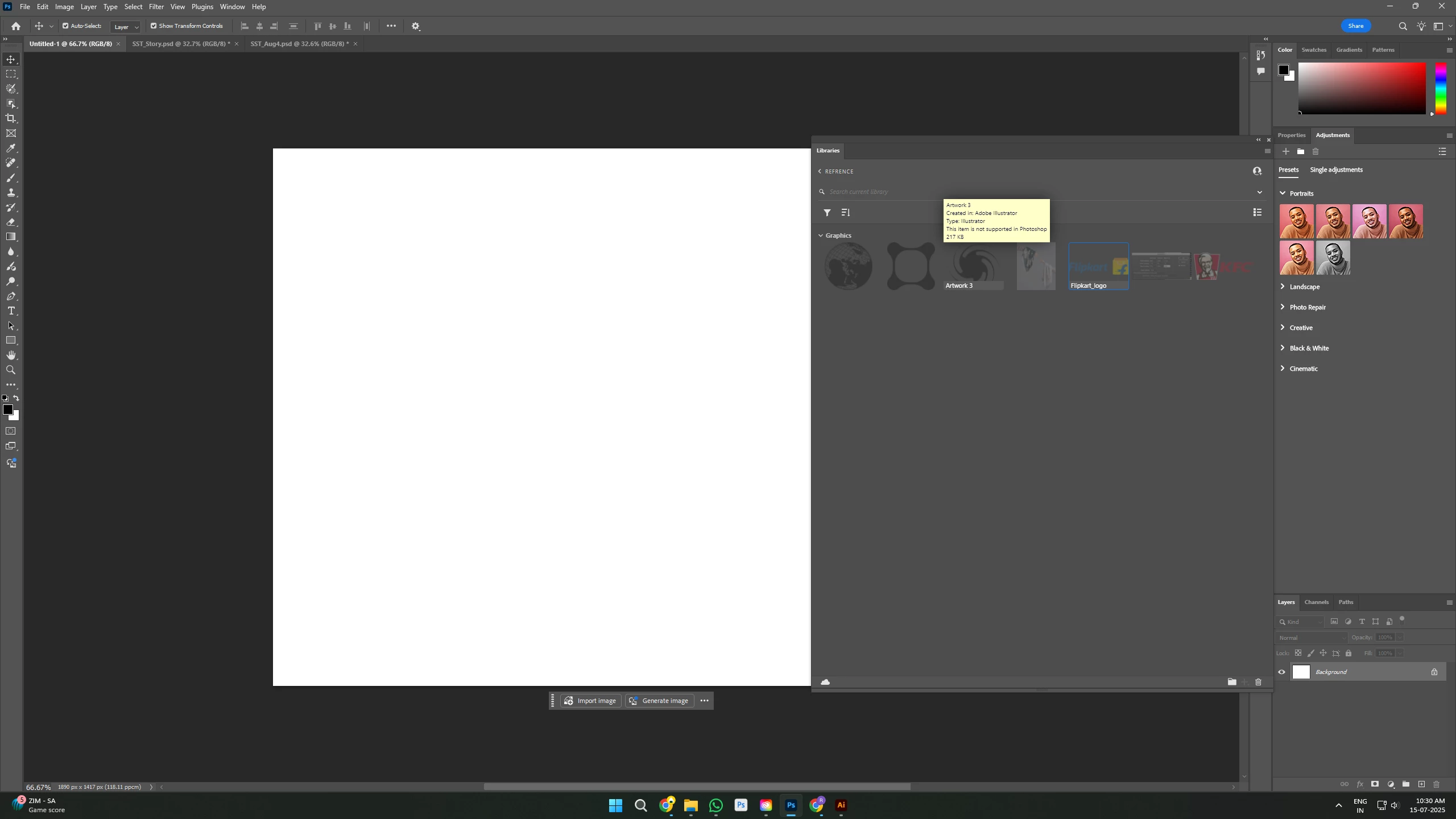Pick the Eyedropper tool

pos(11,148)
